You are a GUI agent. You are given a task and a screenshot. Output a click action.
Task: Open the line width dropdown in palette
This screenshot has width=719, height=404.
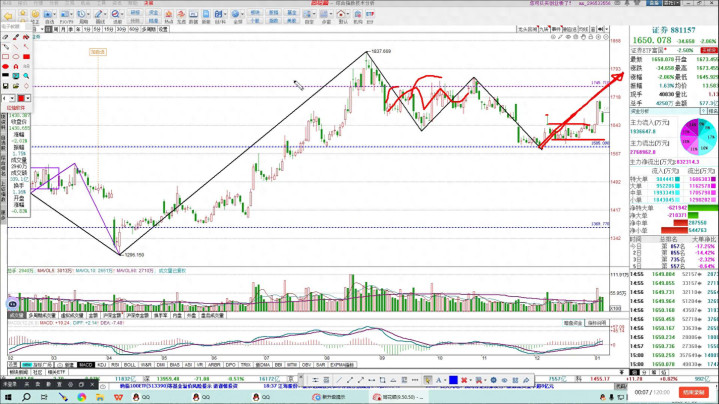tap(12, 98)
